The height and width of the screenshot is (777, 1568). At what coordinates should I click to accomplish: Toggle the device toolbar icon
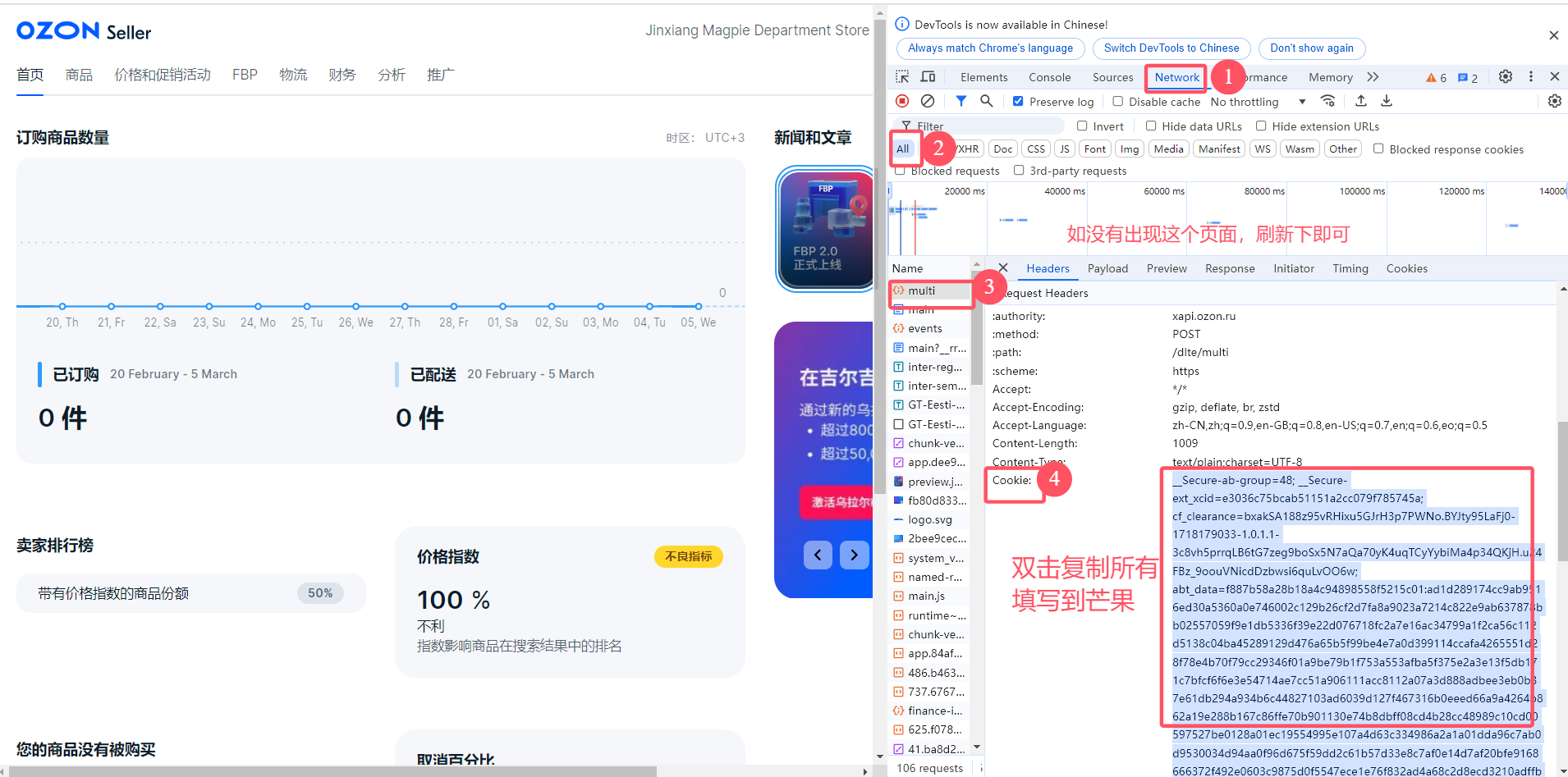point(928,77)
